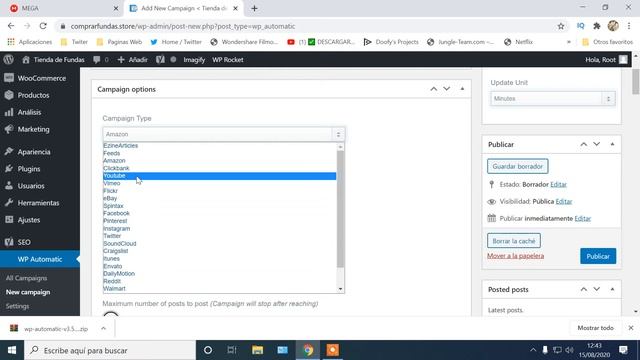Open a new browser tab with the plus

pos(254,8)
